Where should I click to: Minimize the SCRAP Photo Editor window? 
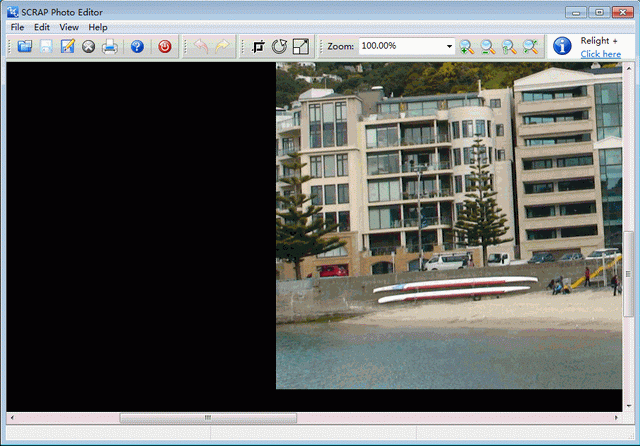click(576, 12)
